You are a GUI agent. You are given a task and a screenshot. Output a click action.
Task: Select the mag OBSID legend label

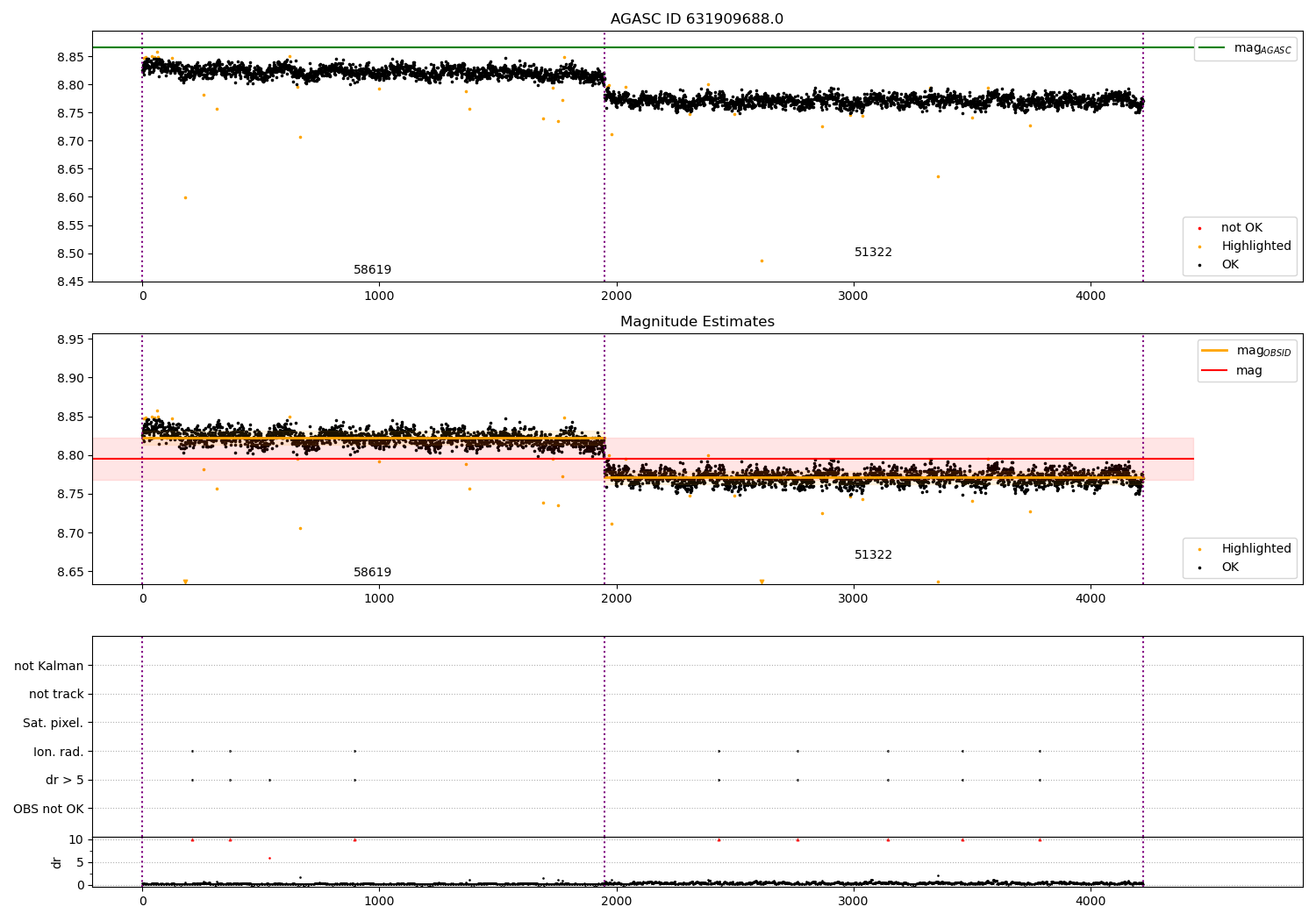(x=1263, y=351)
